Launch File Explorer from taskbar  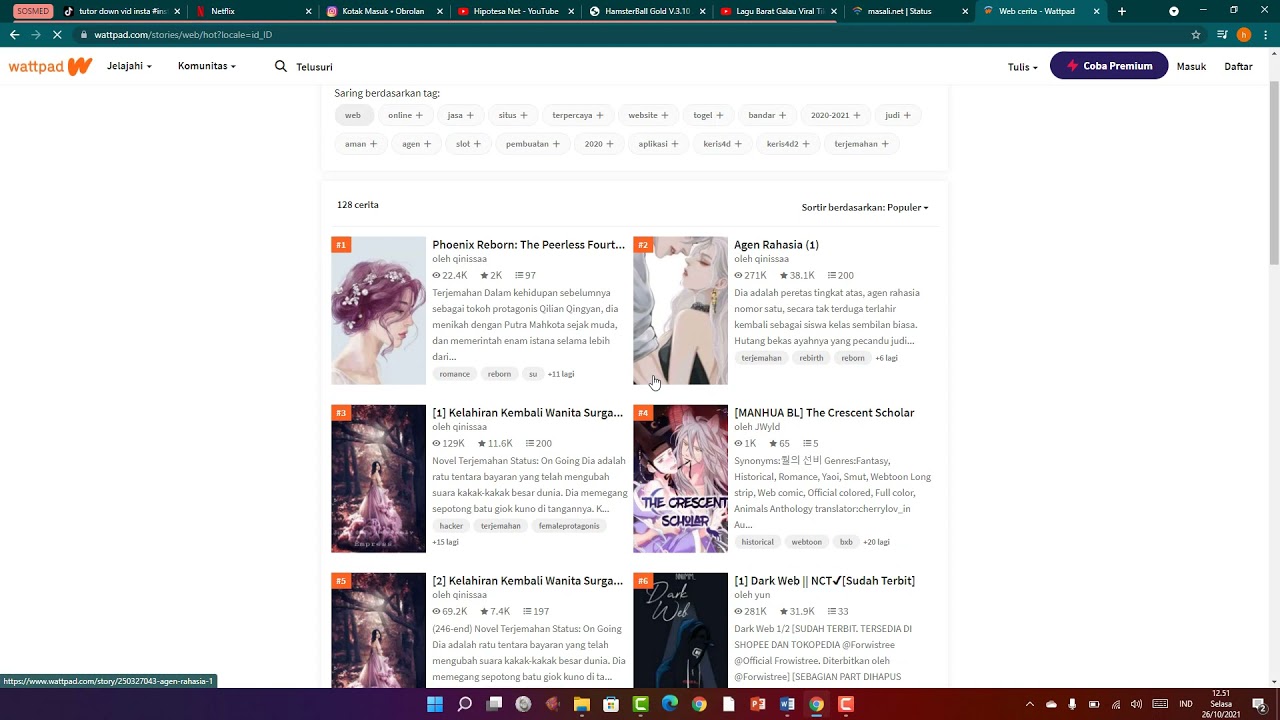[x=582, y=704]
